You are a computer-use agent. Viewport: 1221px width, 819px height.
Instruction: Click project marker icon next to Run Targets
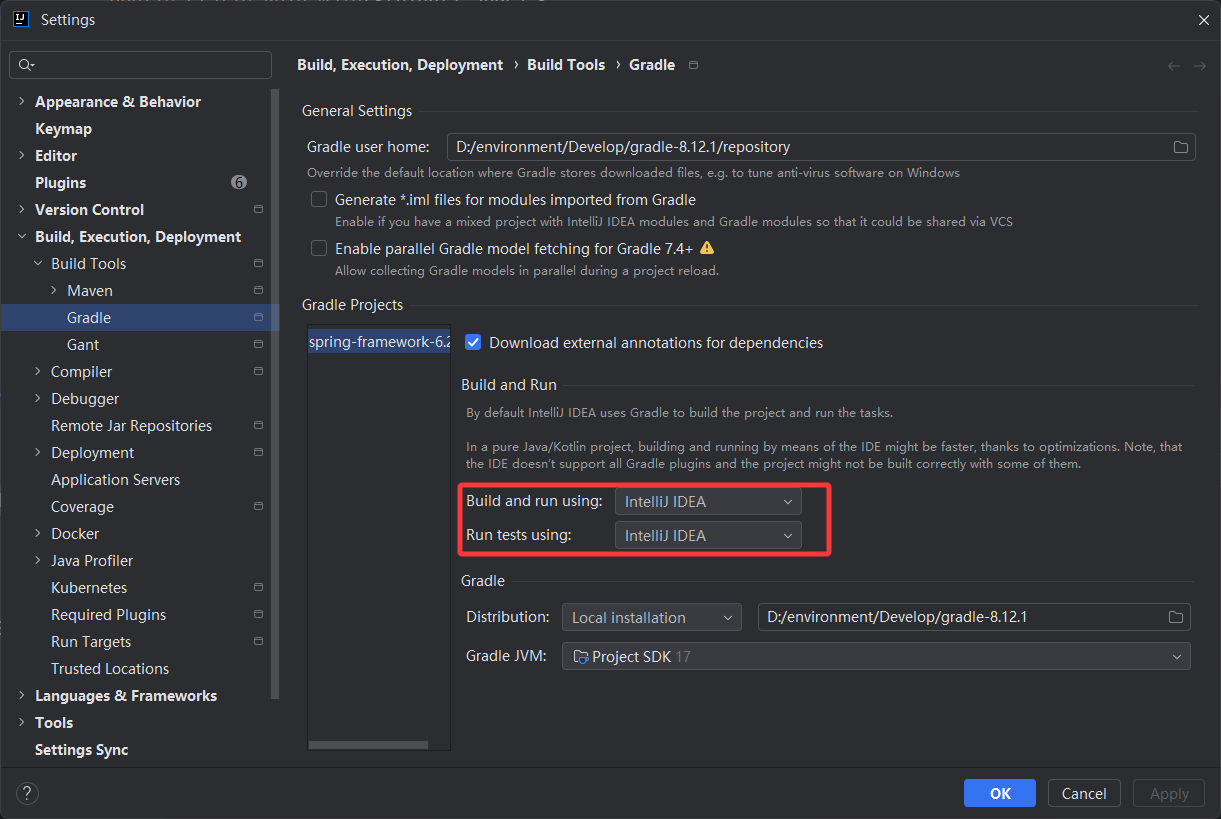[258, 641]
